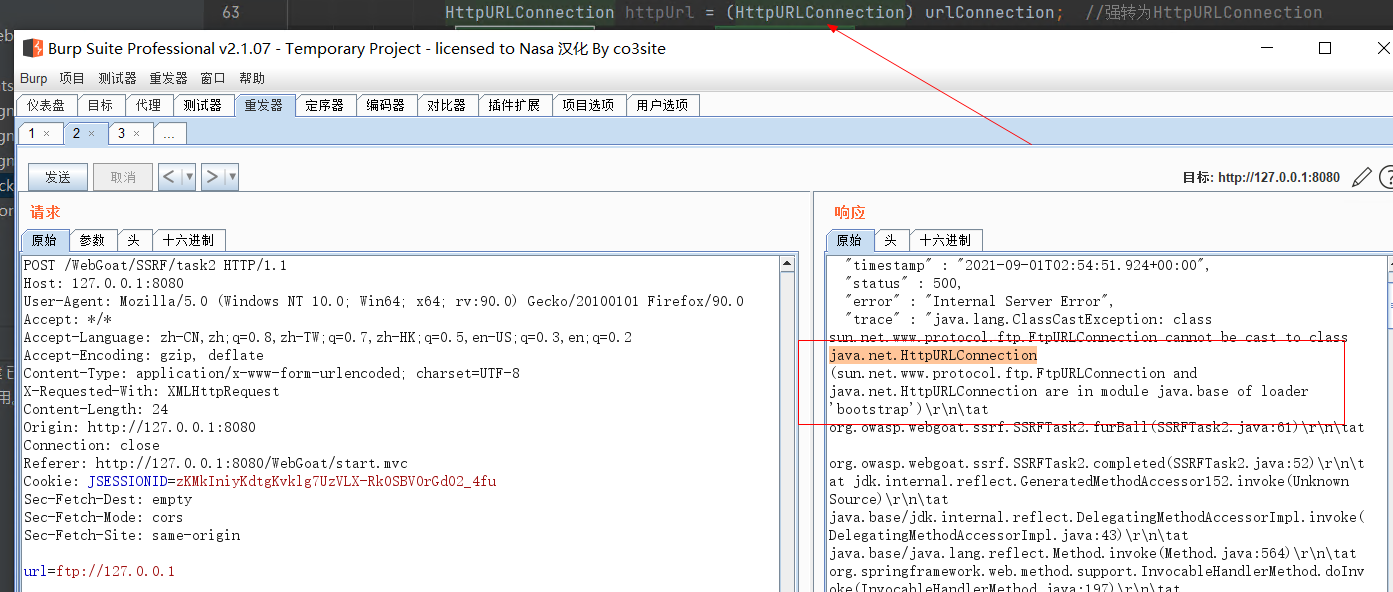Image resolution: width=1393 pixels, height=592 pixels.
Task: Select 头 tab in request panel
Action: point(133,240)
